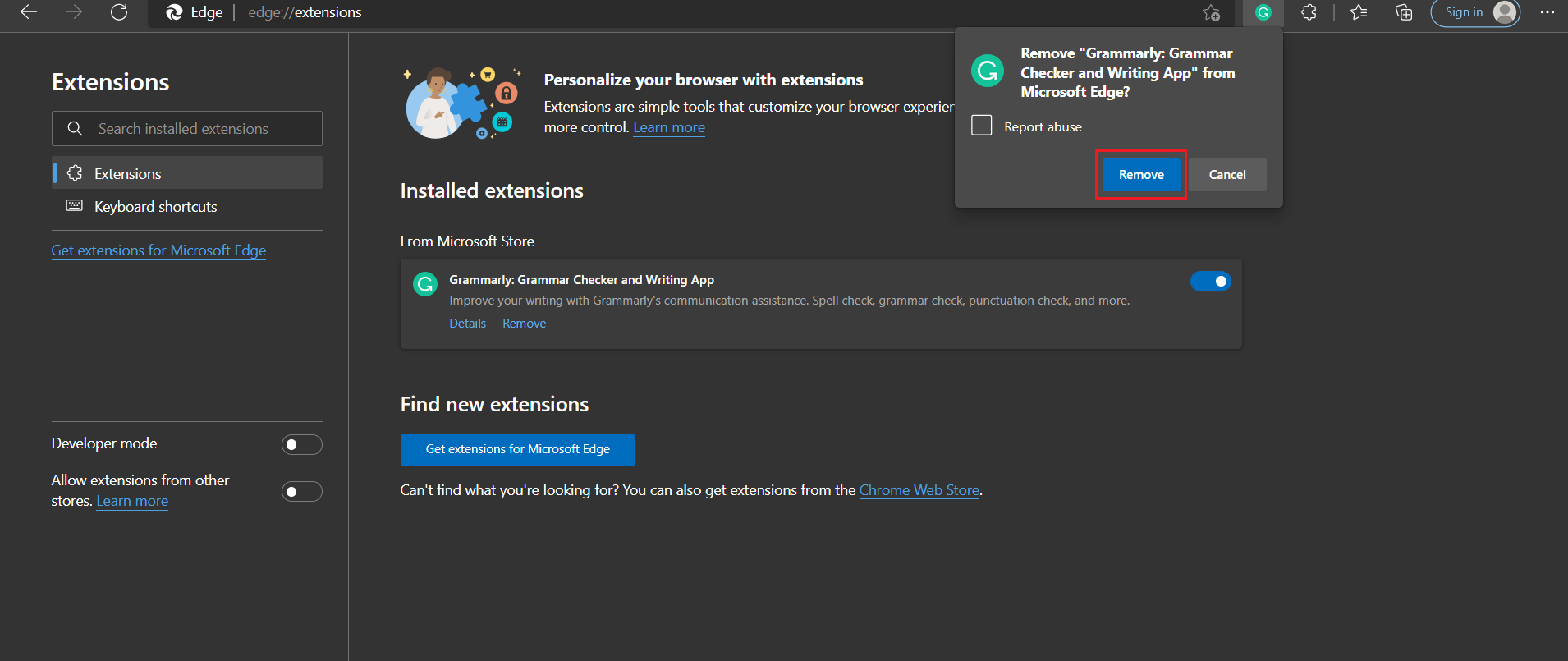This screenshot has width=1568, height=661.
Task: Click Remove link under Grammarly extension
Action: tap(524, 324)
